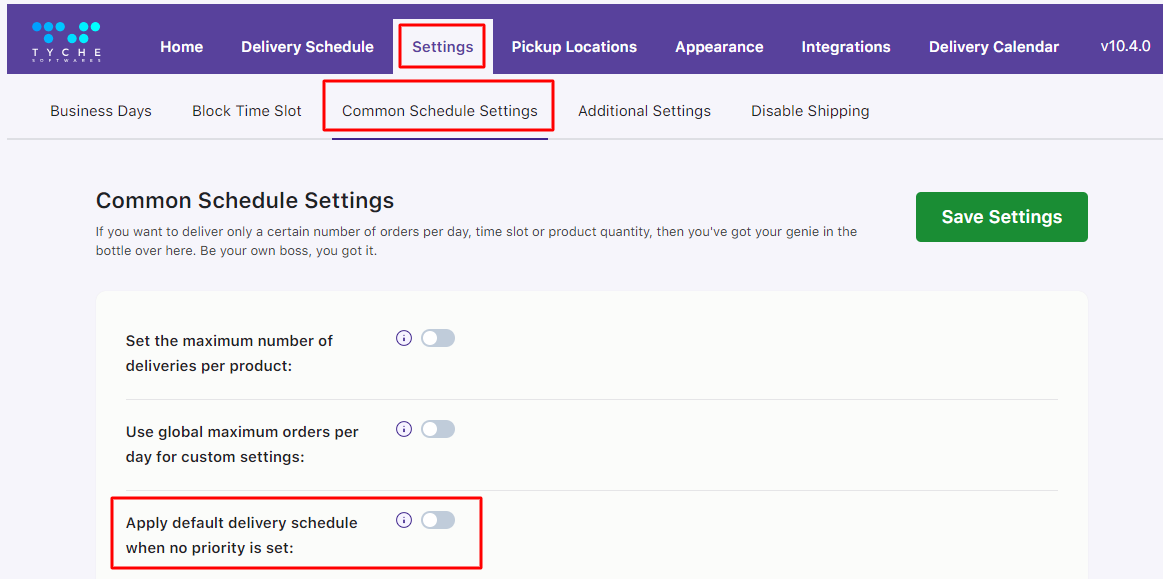The width and height of the screenshot is (1163, 579).
Task: Select the Settings menu item
Action: tap(442, 47)
